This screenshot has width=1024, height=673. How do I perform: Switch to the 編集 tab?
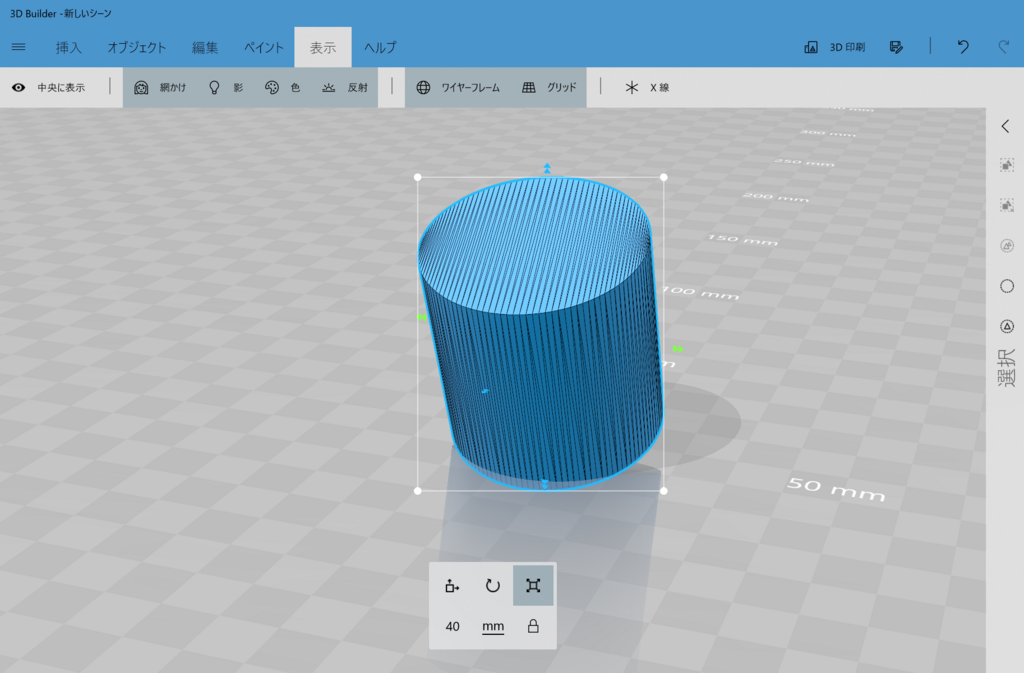point(205,48)
